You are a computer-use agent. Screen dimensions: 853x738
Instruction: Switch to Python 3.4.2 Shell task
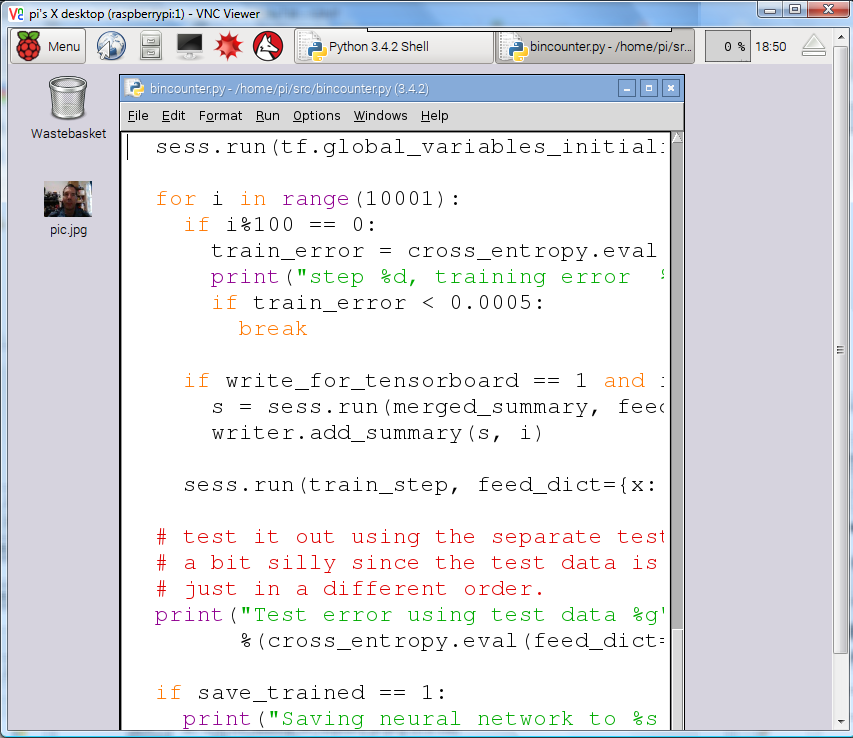(x=393, y=46)
